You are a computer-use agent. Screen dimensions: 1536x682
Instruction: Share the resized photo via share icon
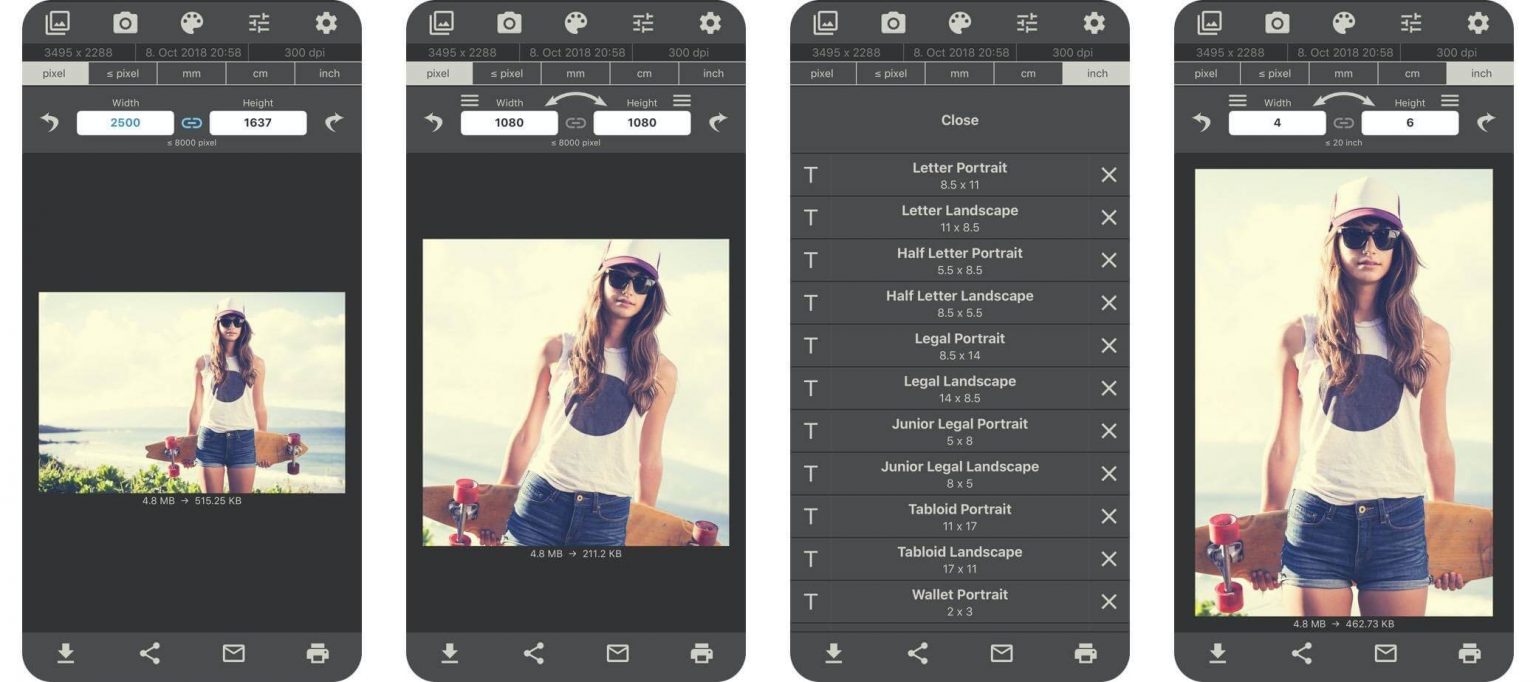coord(150,653)
